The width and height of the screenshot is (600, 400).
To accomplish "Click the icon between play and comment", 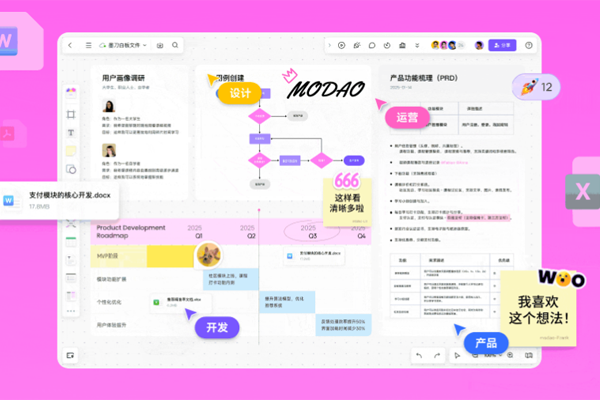I will click(357, 45).
